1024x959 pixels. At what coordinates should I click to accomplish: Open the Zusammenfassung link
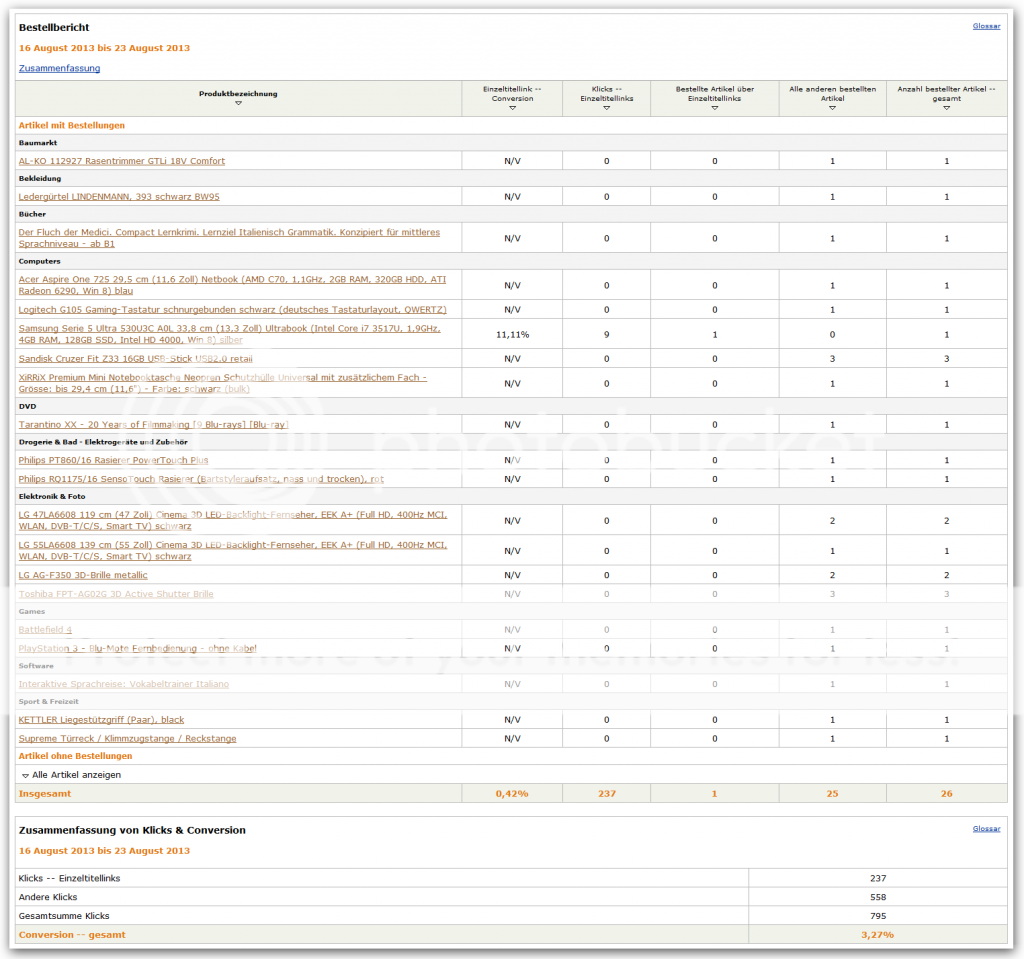point(59,68)
